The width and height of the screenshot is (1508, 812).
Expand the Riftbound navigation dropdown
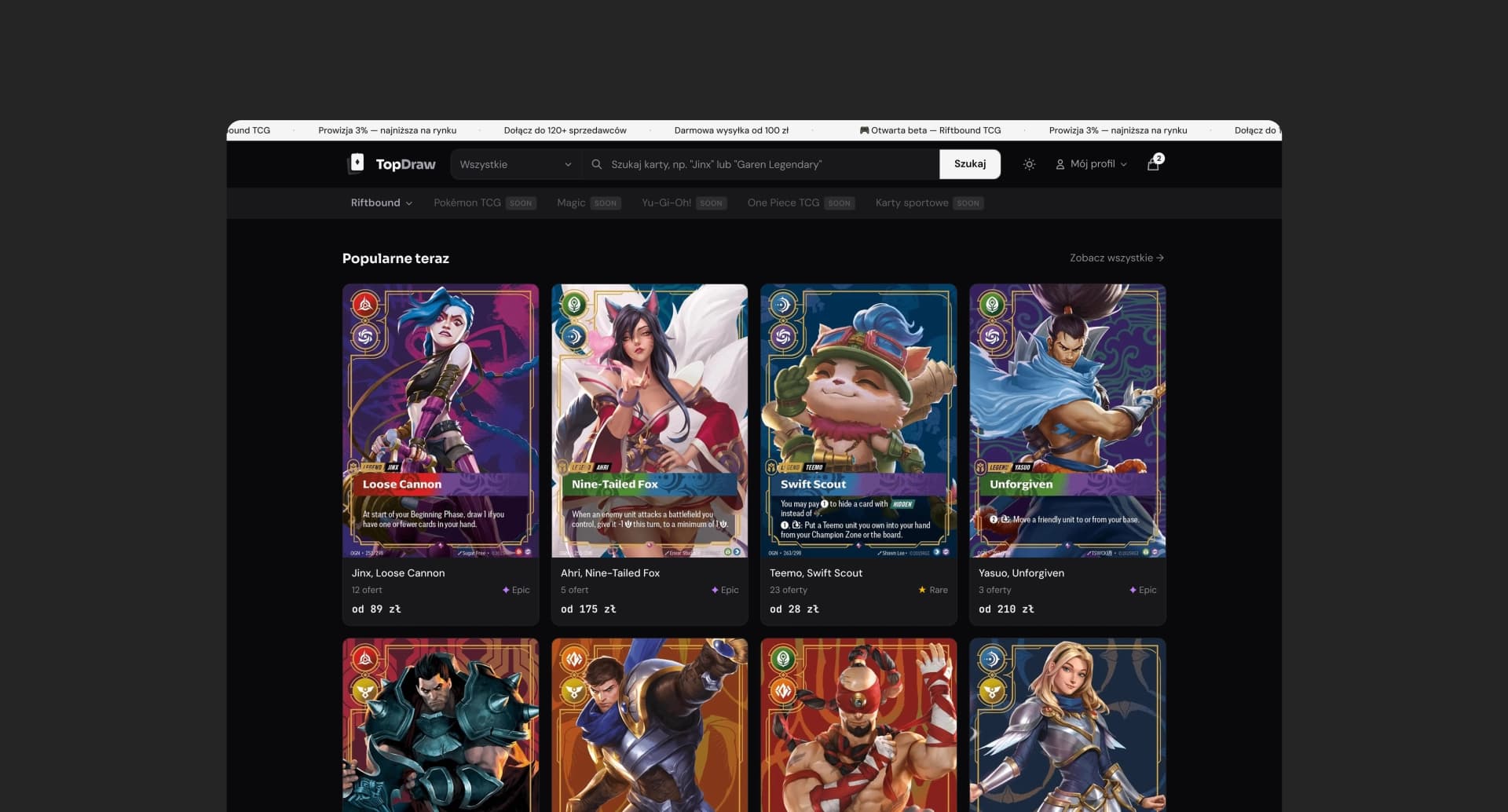pyautogui.click(x=381, y=203)
